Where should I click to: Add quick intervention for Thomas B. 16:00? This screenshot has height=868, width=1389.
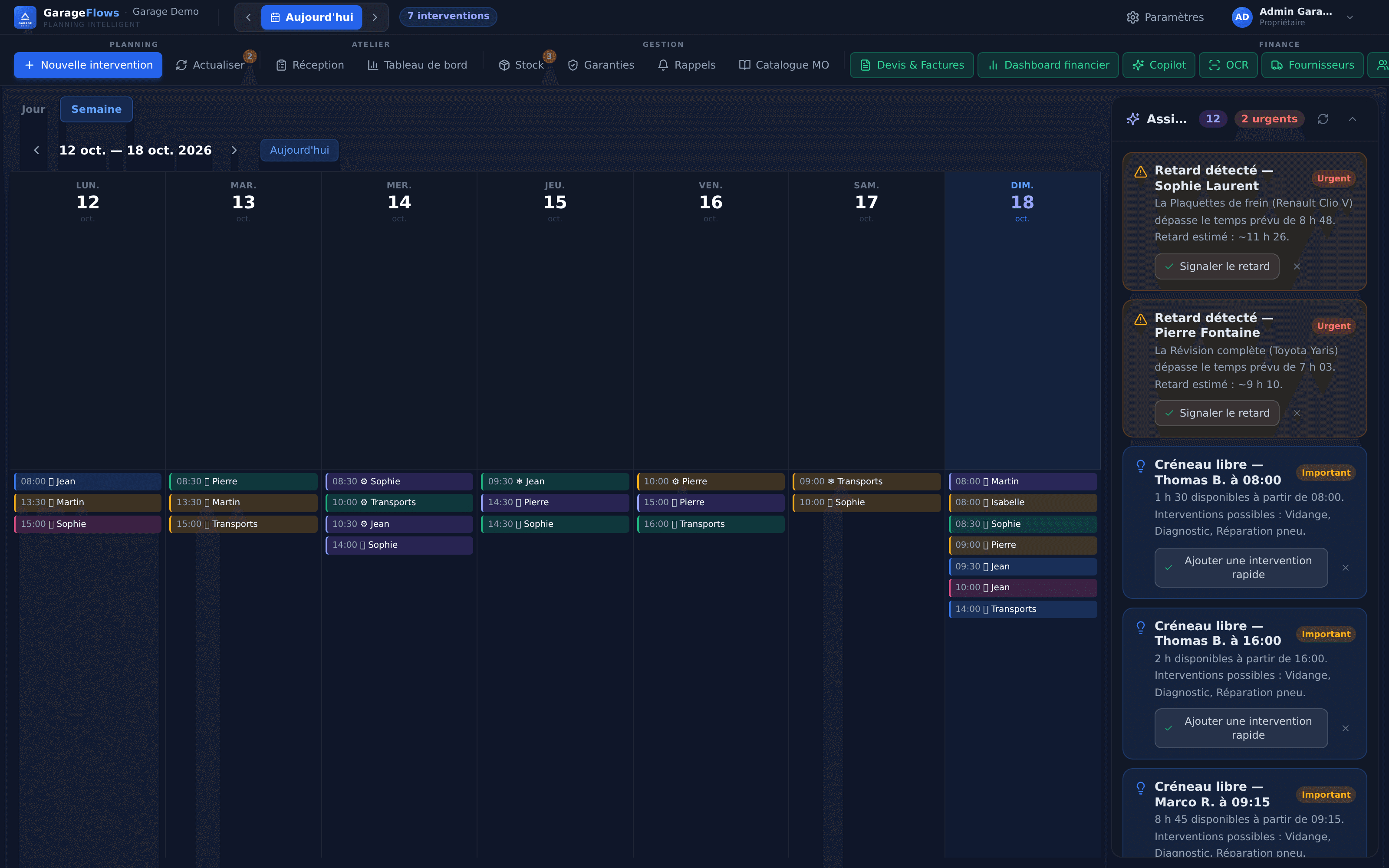click(x=1241, y=729)
